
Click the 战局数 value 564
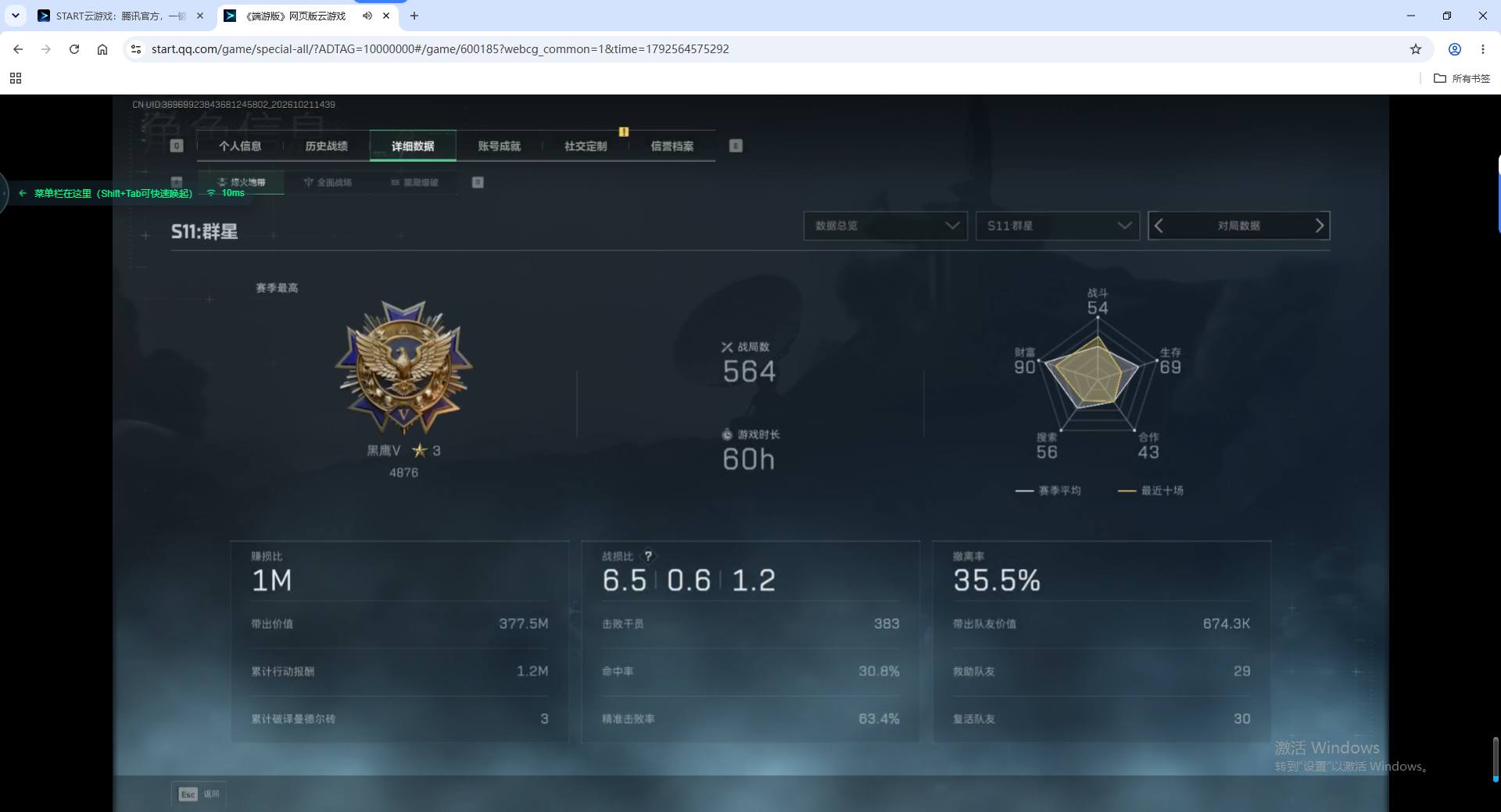tap(749, 372)
